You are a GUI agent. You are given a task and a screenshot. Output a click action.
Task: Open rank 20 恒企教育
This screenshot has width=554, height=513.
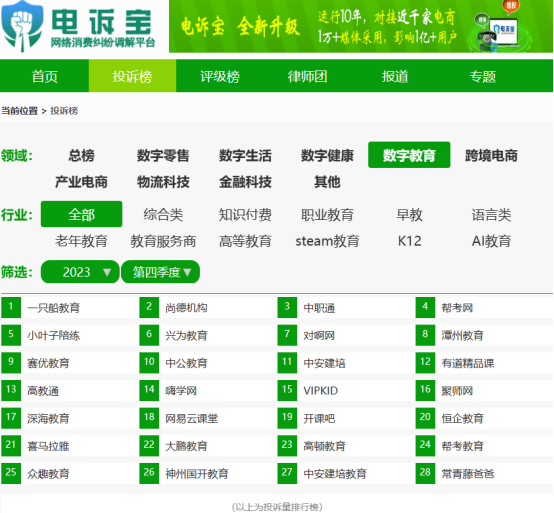[462, 418]
